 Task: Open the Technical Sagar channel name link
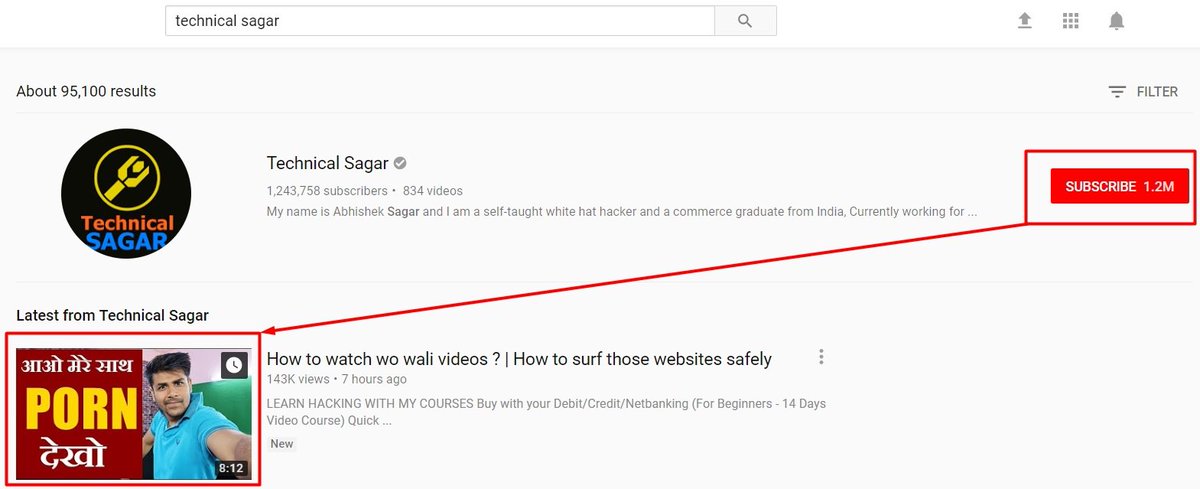pos(327,164)
